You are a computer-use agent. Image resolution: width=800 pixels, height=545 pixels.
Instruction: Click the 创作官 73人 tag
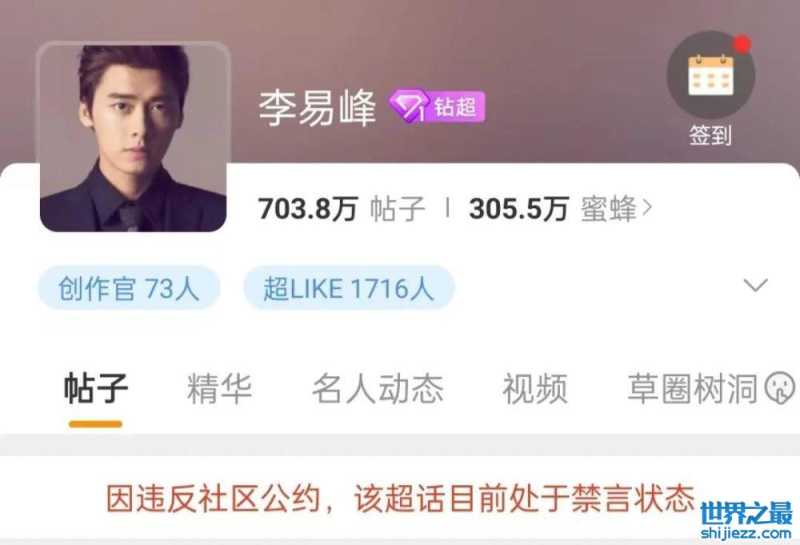pos(129,288)
